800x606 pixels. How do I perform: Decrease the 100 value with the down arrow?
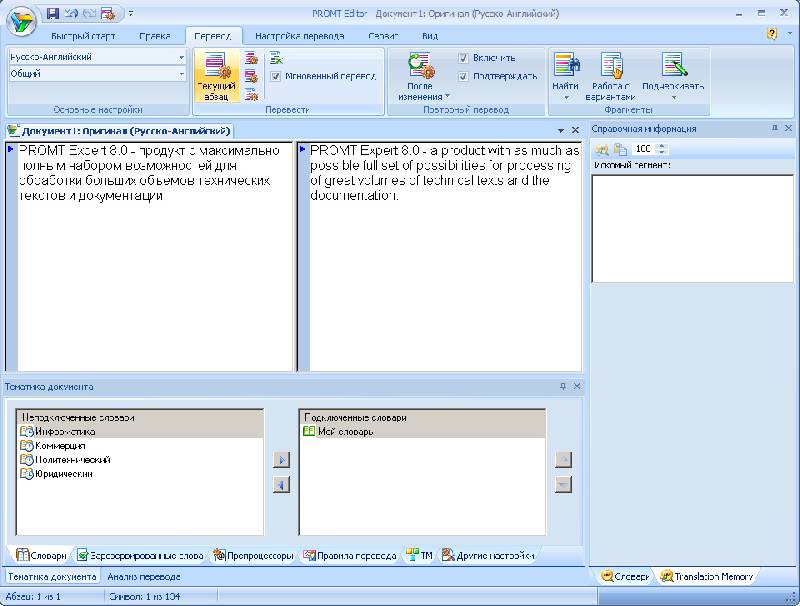coord(662,152)
